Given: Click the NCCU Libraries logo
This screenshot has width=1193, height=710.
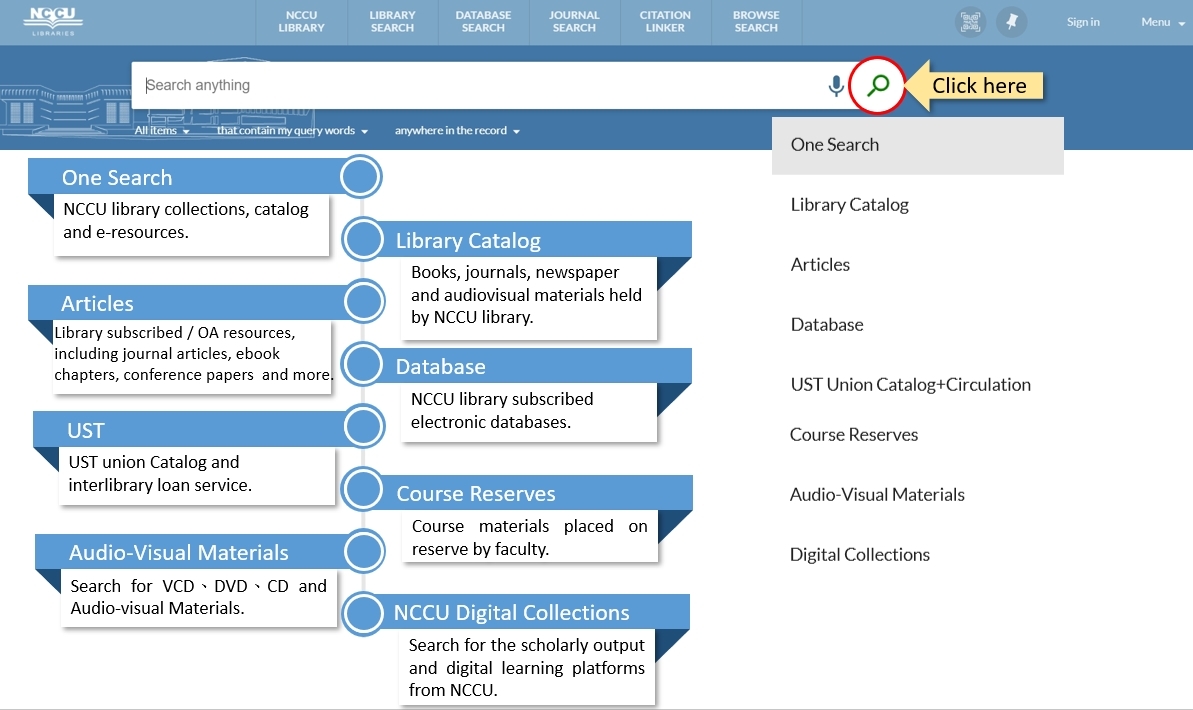Looking at the screenshot, I should pos(52,21).
